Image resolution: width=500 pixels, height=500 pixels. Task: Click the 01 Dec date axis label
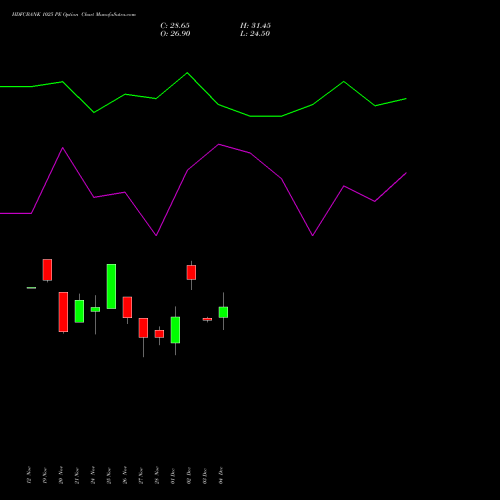coord(173,475)
